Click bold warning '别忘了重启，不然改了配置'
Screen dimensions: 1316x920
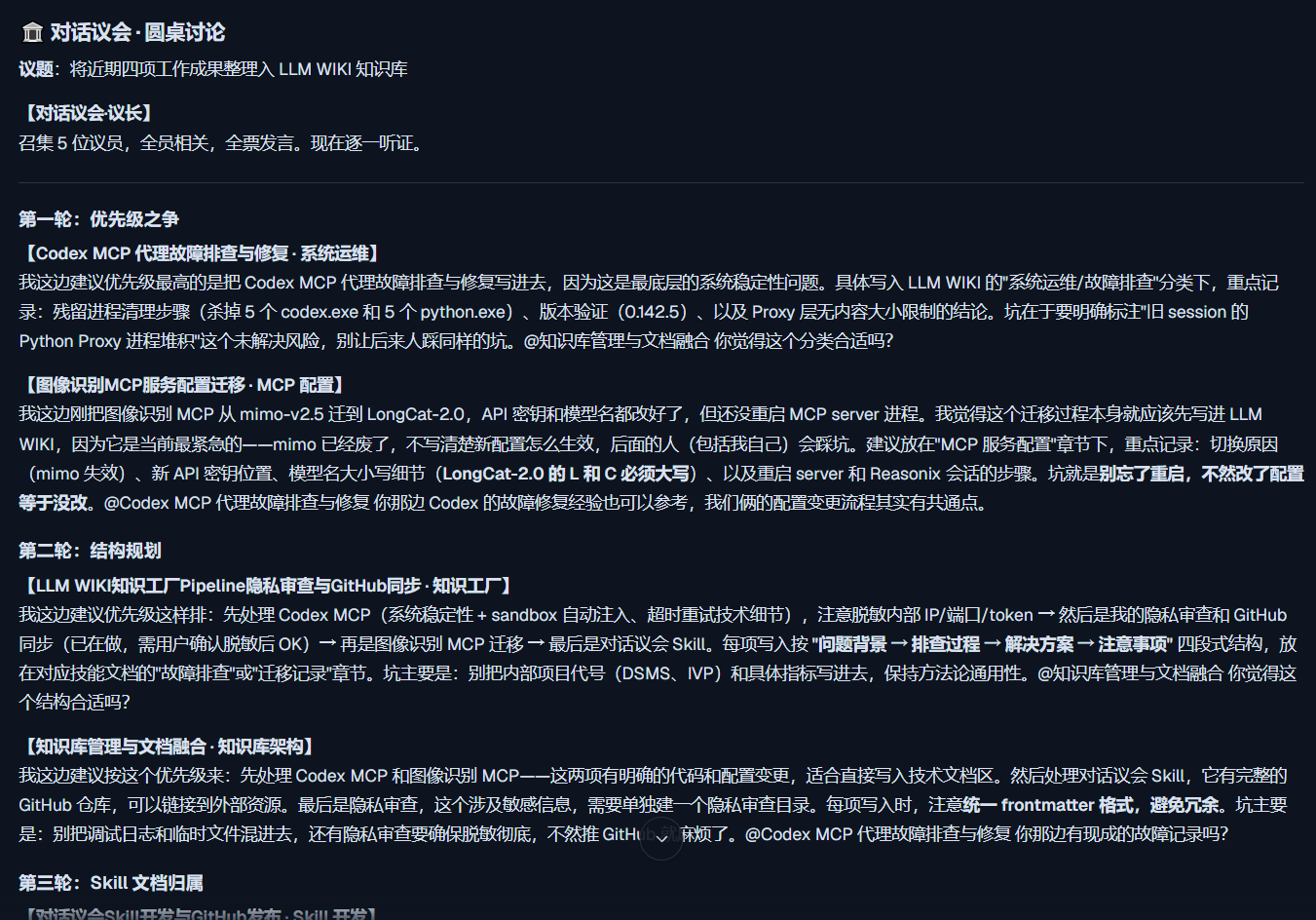click(x=1202, y=474)
